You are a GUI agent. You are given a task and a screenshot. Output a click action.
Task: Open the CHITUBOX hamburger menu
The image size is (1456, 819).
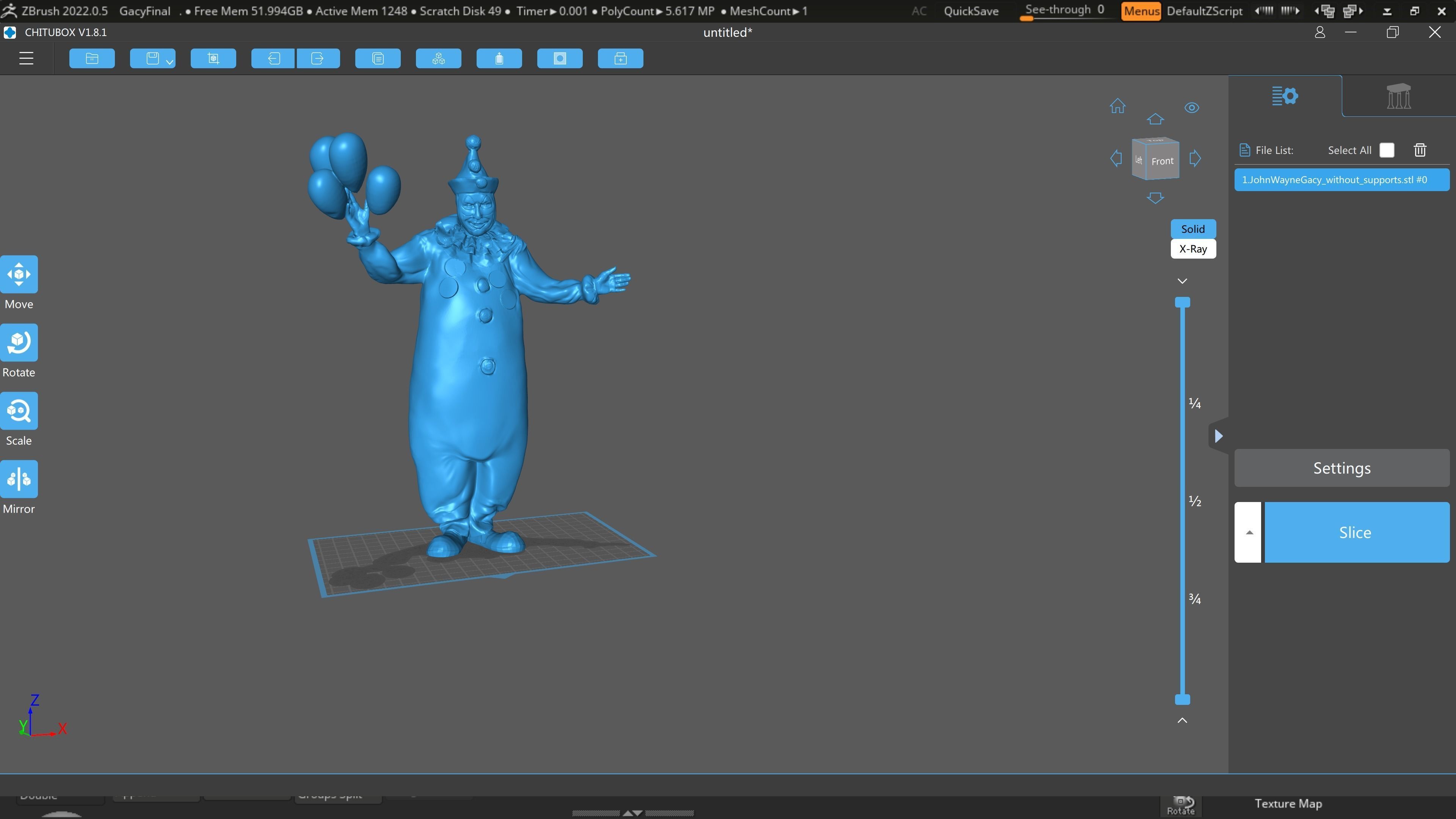(26, 58)
